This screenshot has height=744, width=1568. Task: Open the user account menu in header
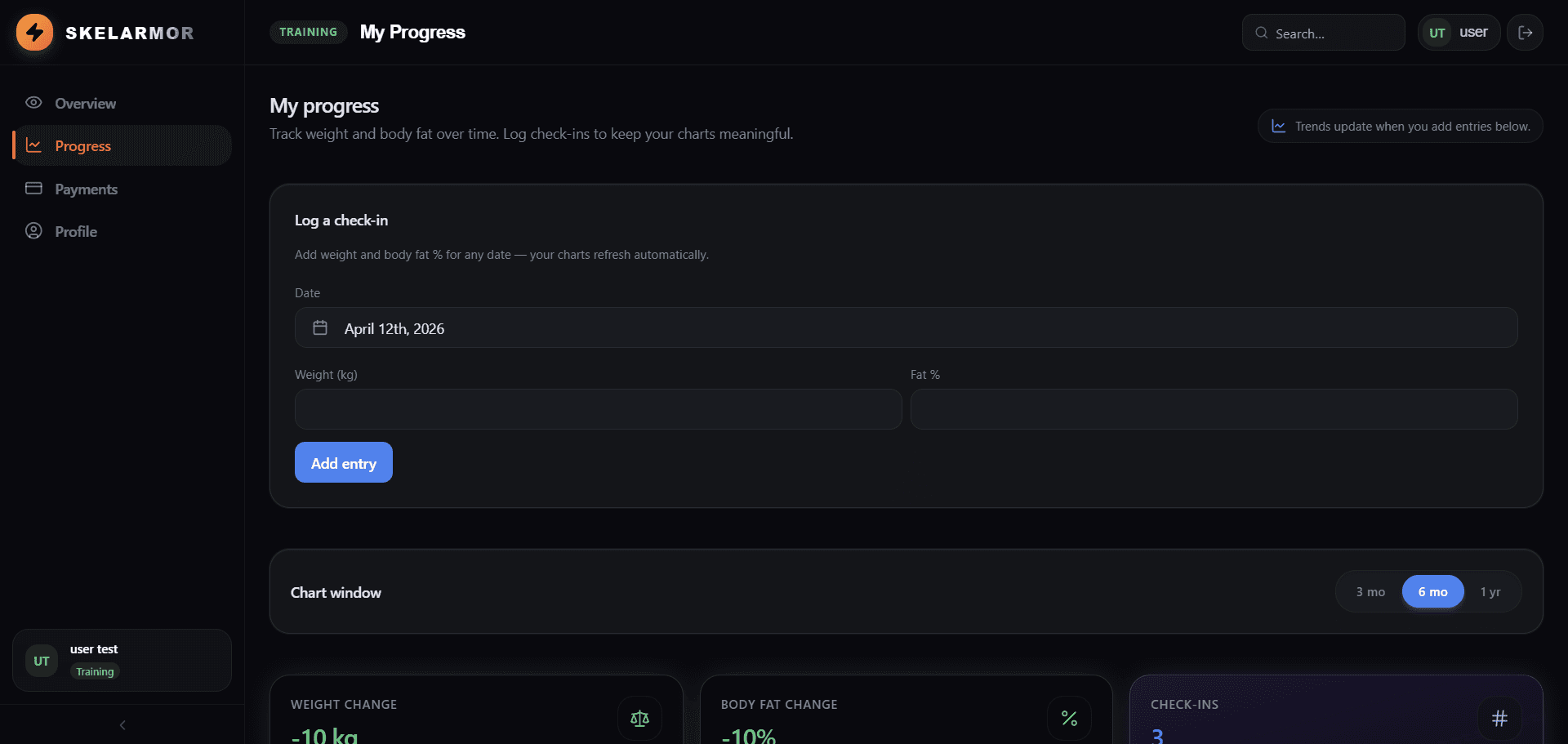coord(1459,33)
